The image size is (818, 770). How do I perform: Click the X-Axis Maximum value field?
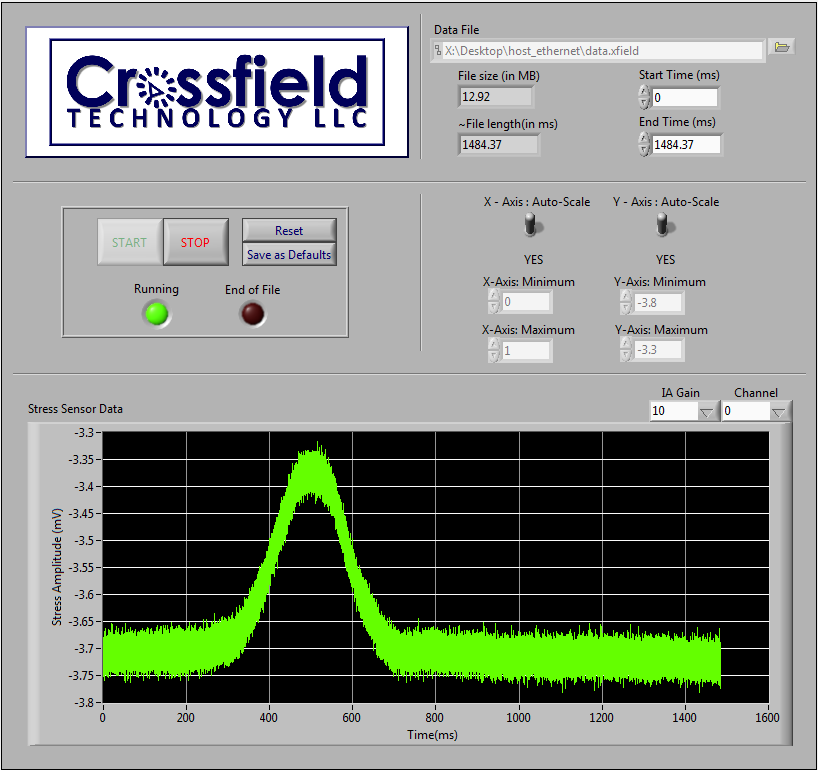[x=526, y=350]
